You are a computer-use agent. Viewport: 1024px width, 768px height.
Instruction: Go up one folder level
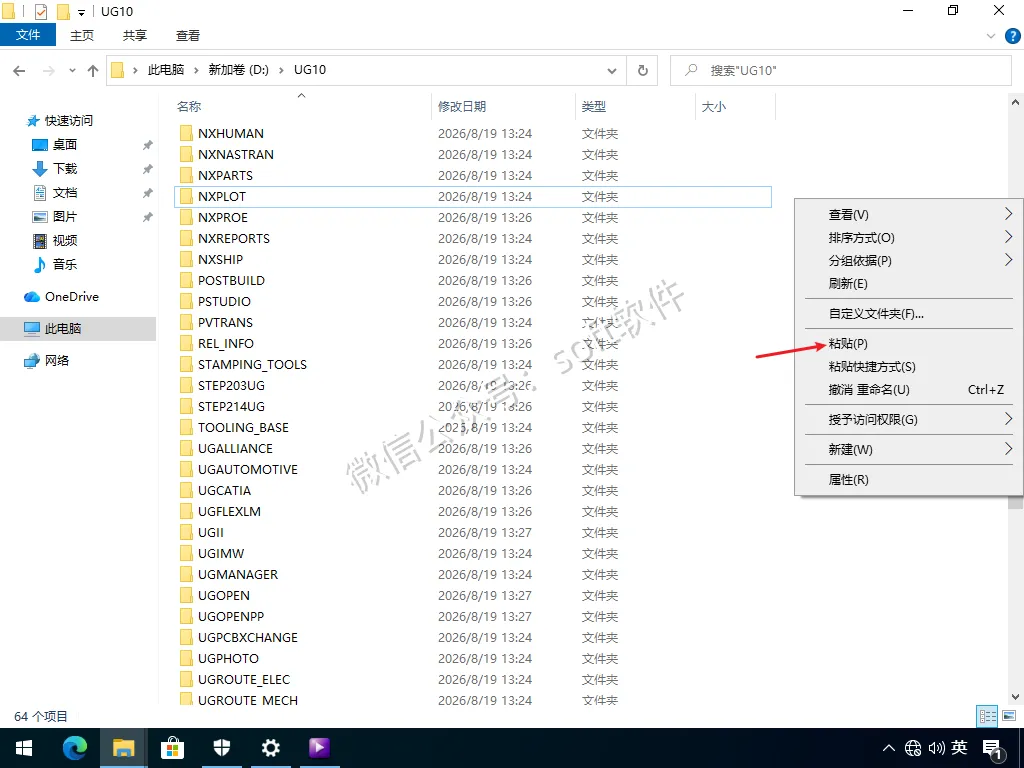[93, 71]
